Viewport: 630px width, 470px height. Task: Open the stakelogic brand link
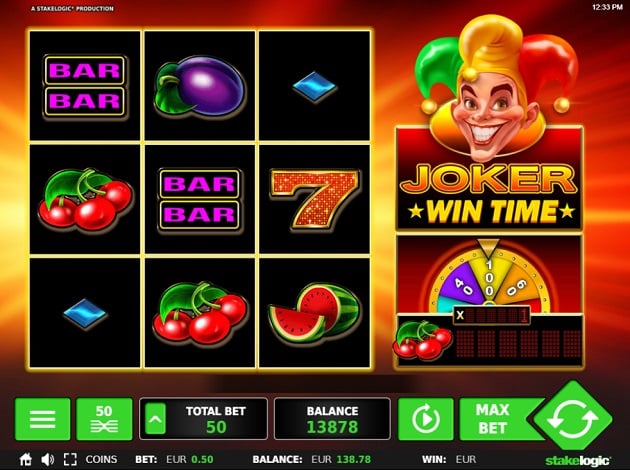click(x=578, y=460)
